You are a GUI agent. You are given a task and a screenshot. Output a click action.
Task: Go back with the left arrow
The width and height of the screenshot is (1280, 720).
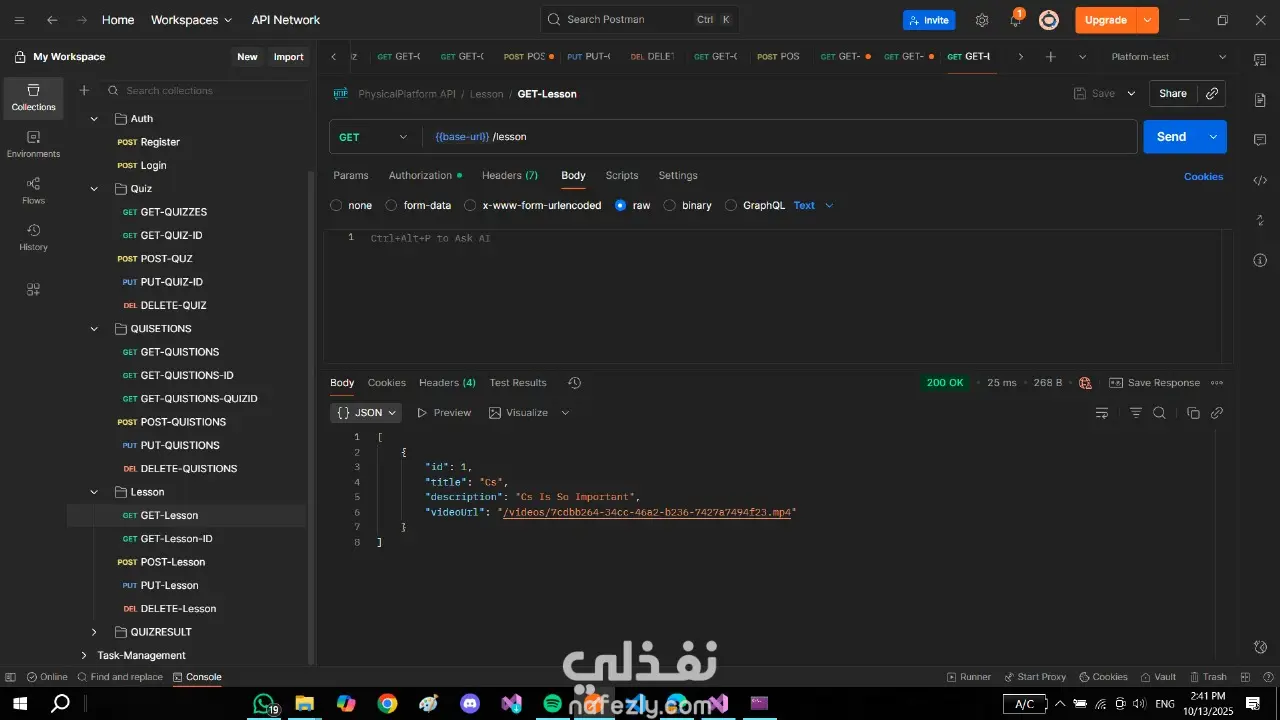pos(52,20)
